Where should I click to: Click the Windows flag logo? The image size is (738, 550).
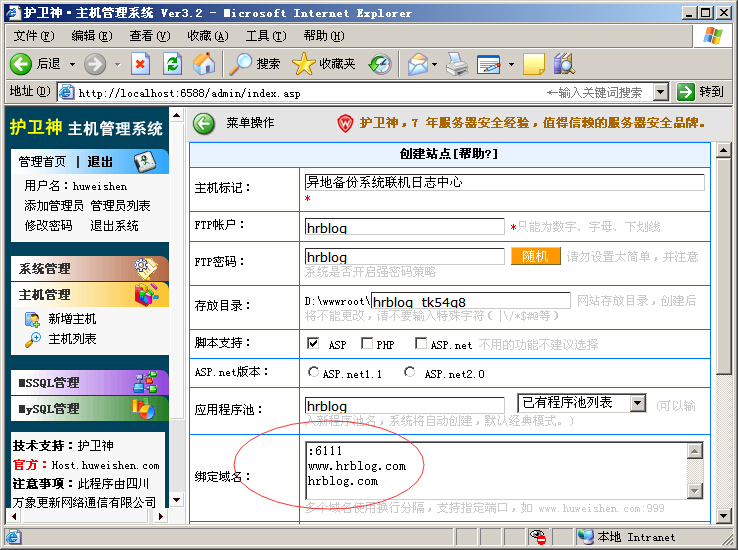[713, 35]
